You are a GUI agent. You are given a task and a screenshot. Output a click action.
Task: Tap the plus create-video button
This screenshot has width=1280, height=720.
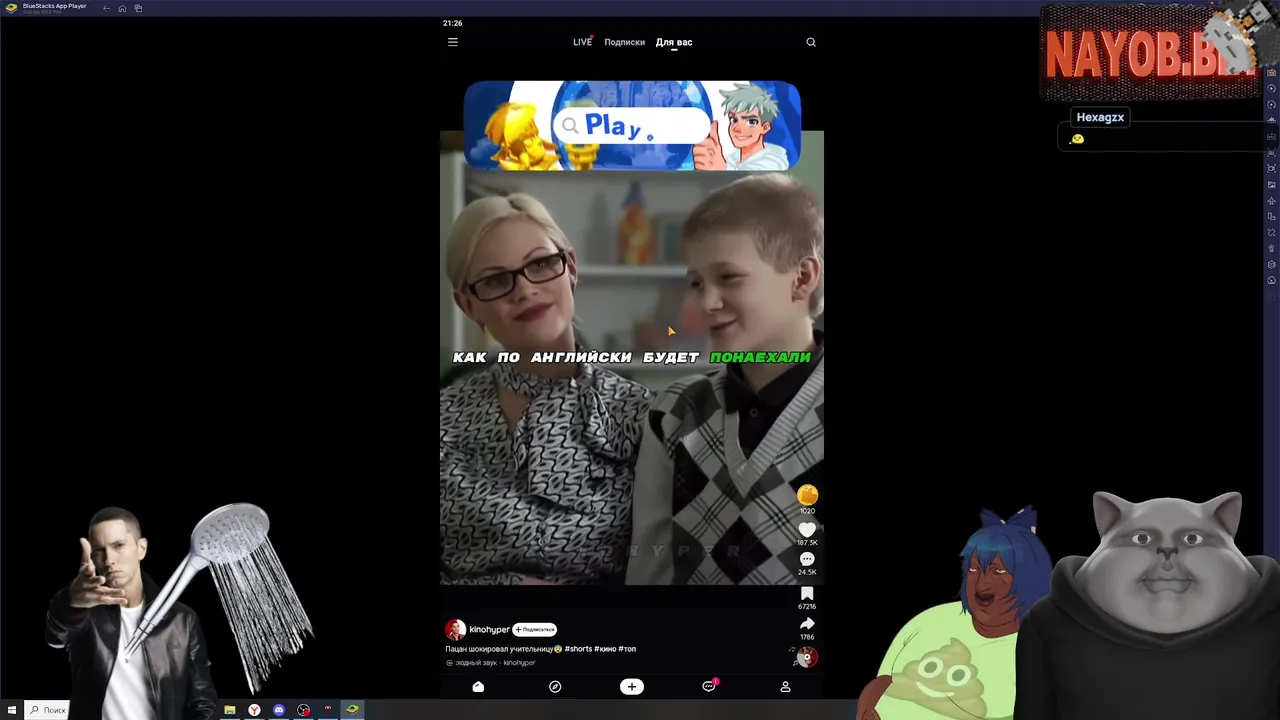coord(631,687)
